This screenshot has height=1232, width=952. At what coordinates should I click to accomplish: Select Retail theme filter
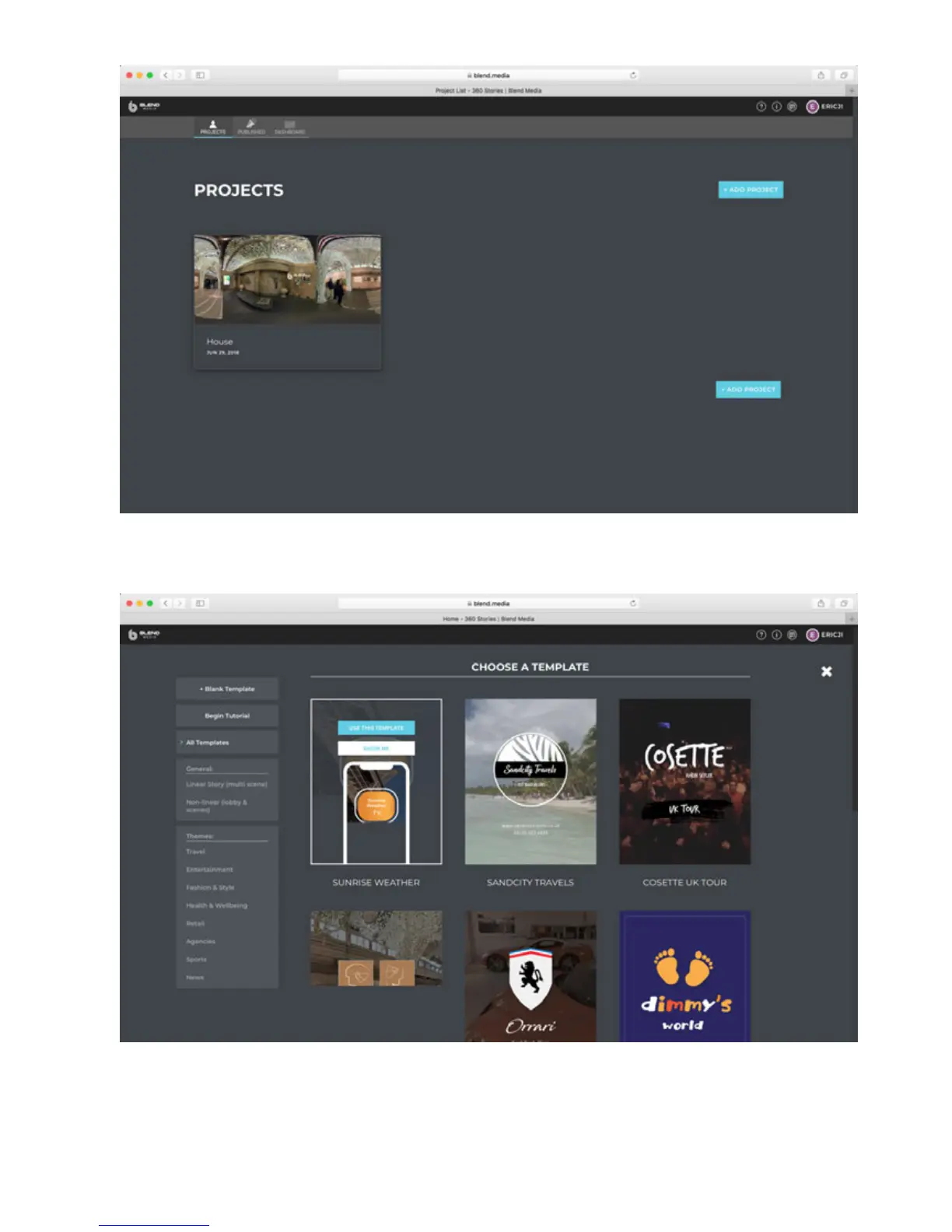(x=195, y=923)
